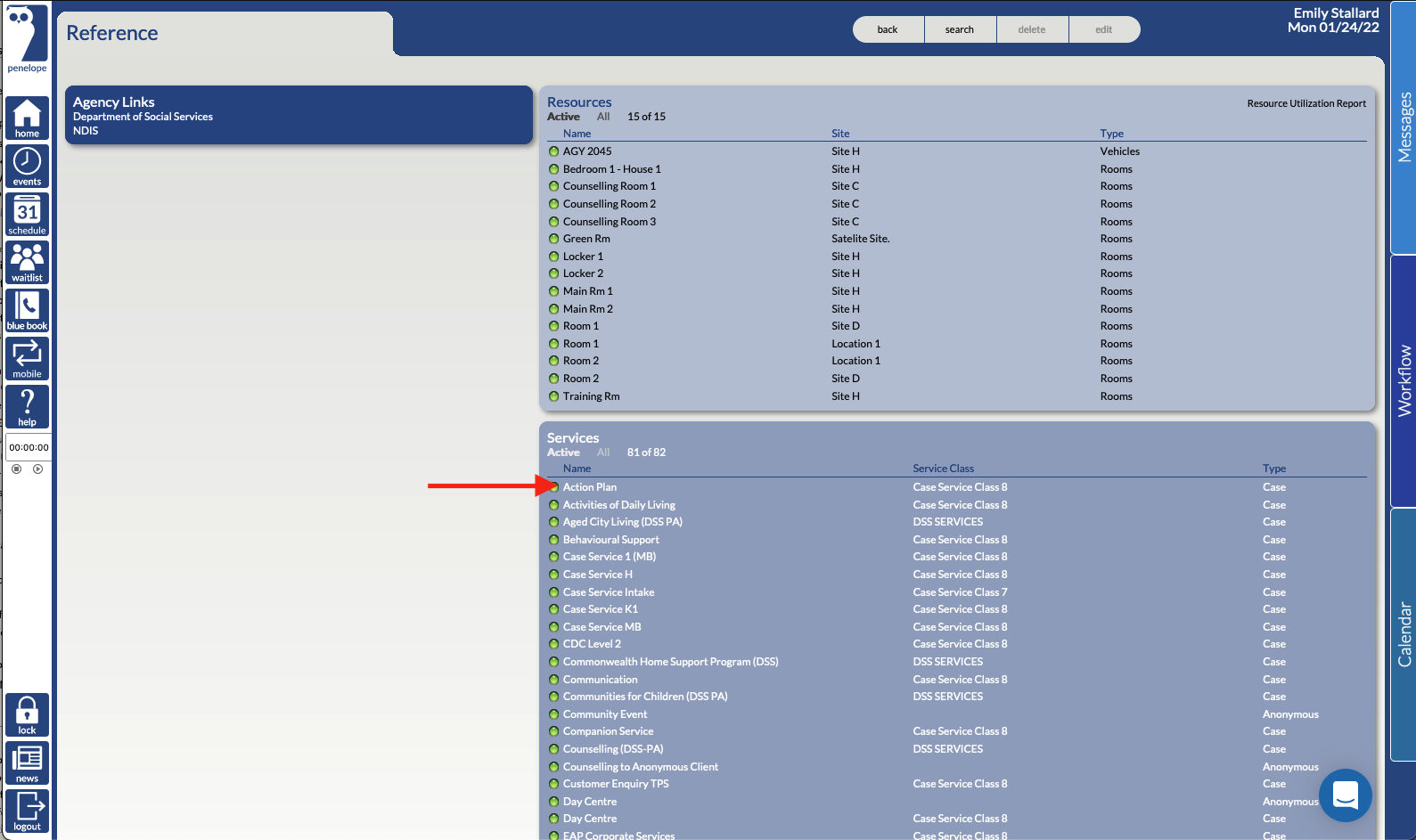This screenshot has height=840, width=1416.
Task: Open the Messages side tab
Action: coord(1404,127)
